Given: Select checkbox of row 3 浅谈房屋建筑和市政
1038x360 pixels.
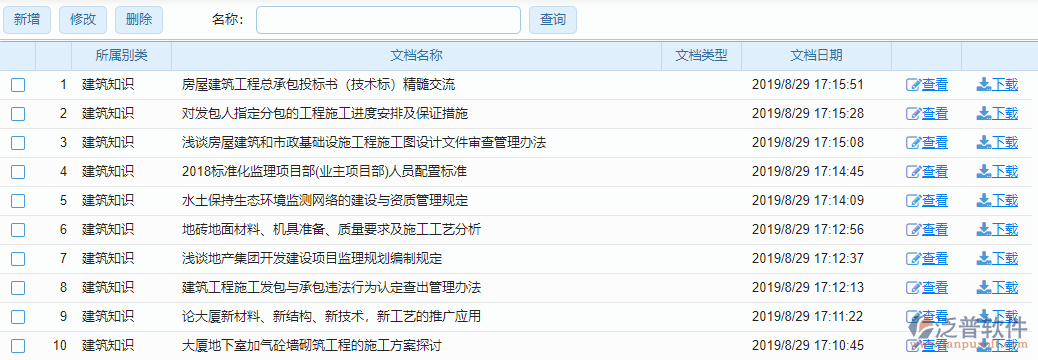Looking at the screenshot, I should 18,143.
